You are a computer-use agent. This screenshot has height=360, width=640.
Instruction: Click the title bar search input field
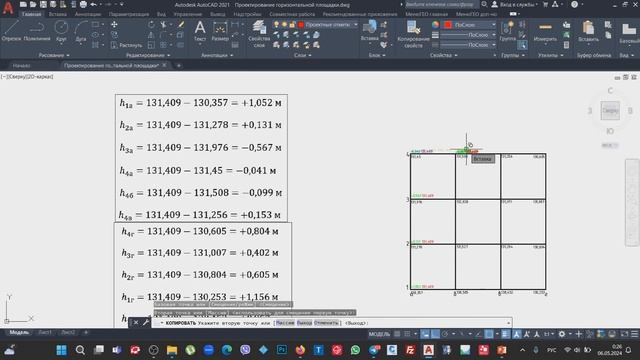click(442, 4)
